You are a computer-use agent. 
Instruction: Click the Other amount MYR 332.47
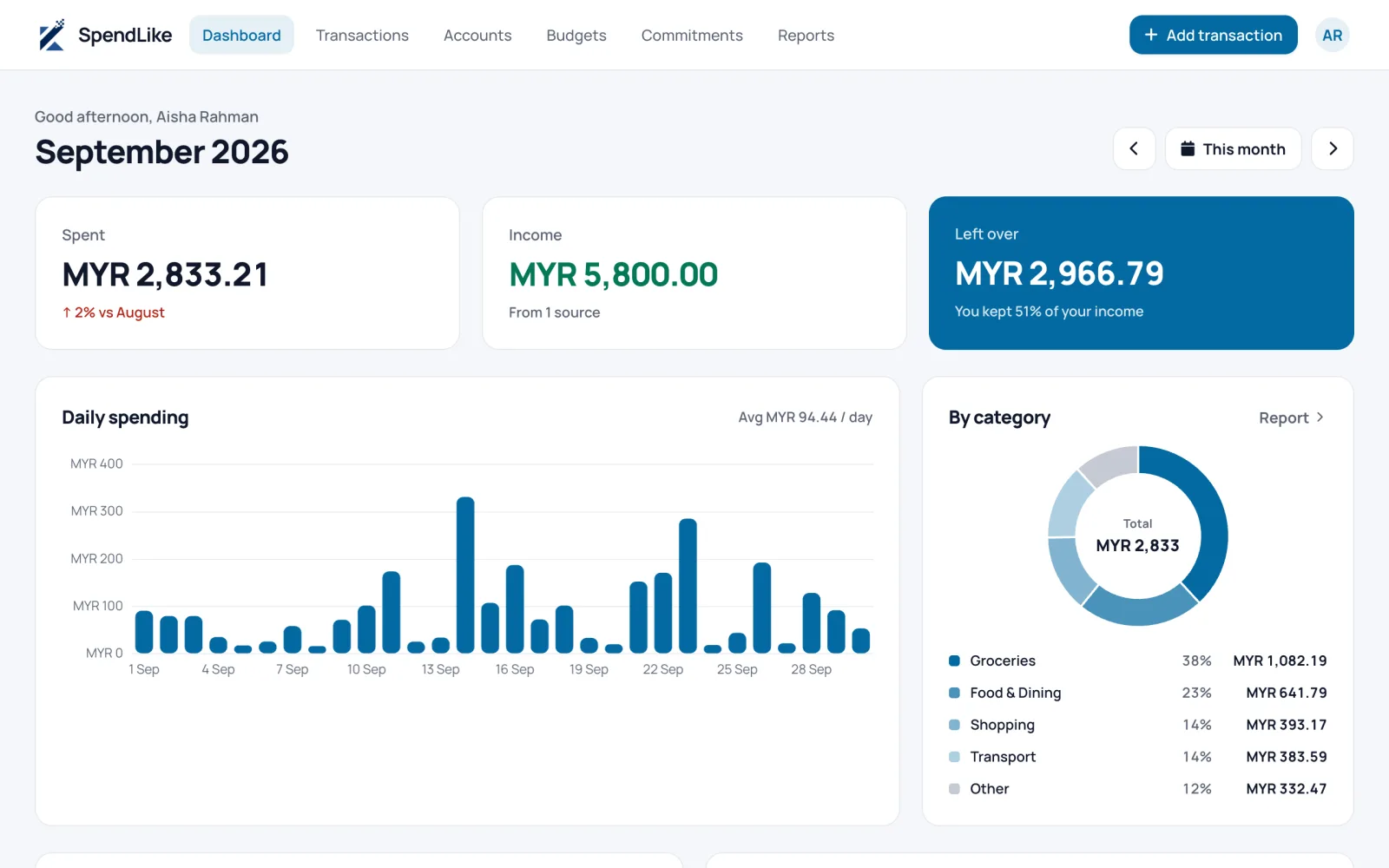pyautogui.click(x=1287, y=789)
